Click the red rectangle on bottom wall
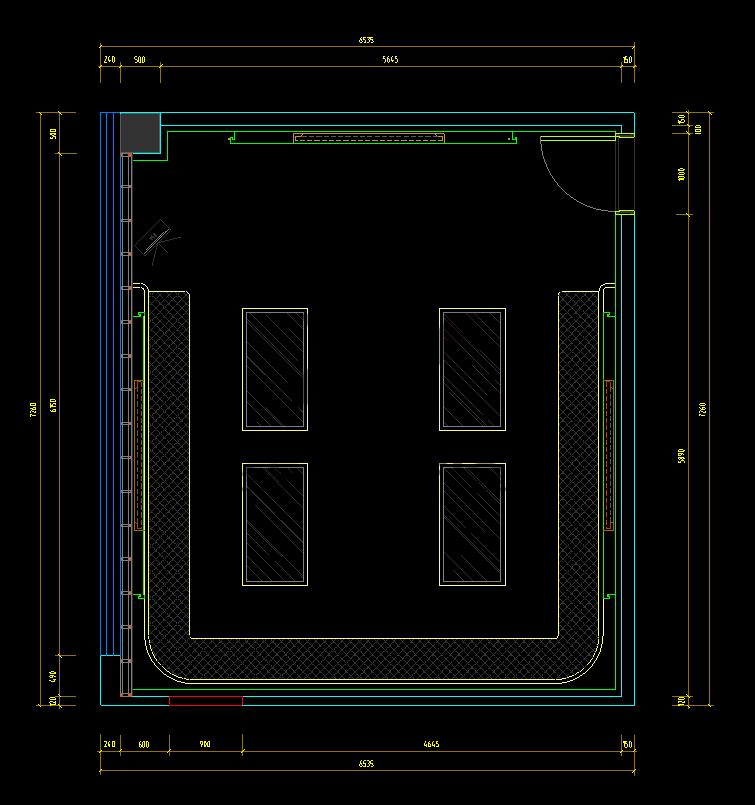The height and width of the screenshot is (805, 755). tap(205, 701)
